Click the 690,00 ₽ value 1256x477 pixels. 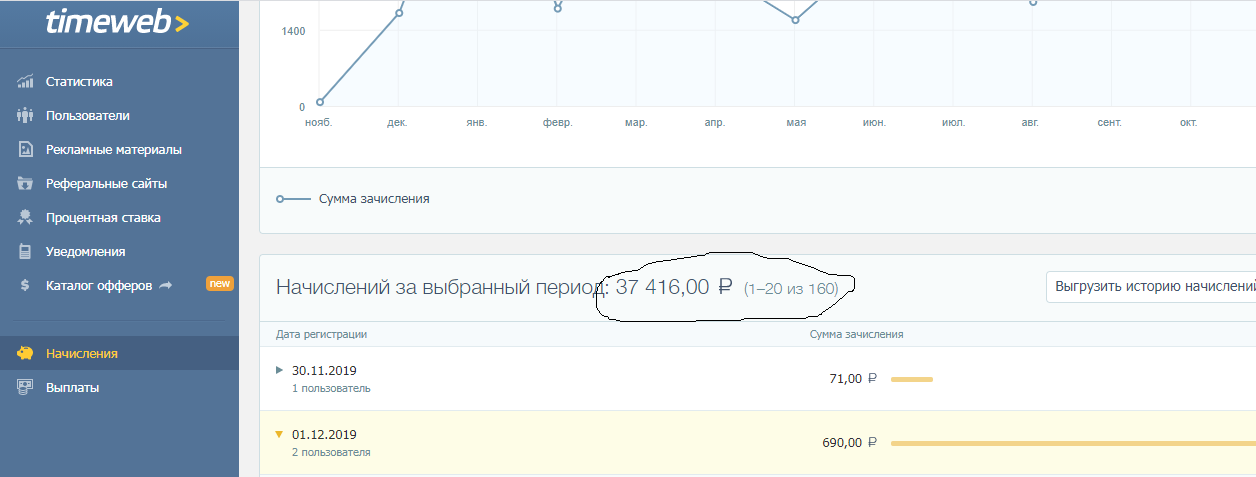click(849, 442)
